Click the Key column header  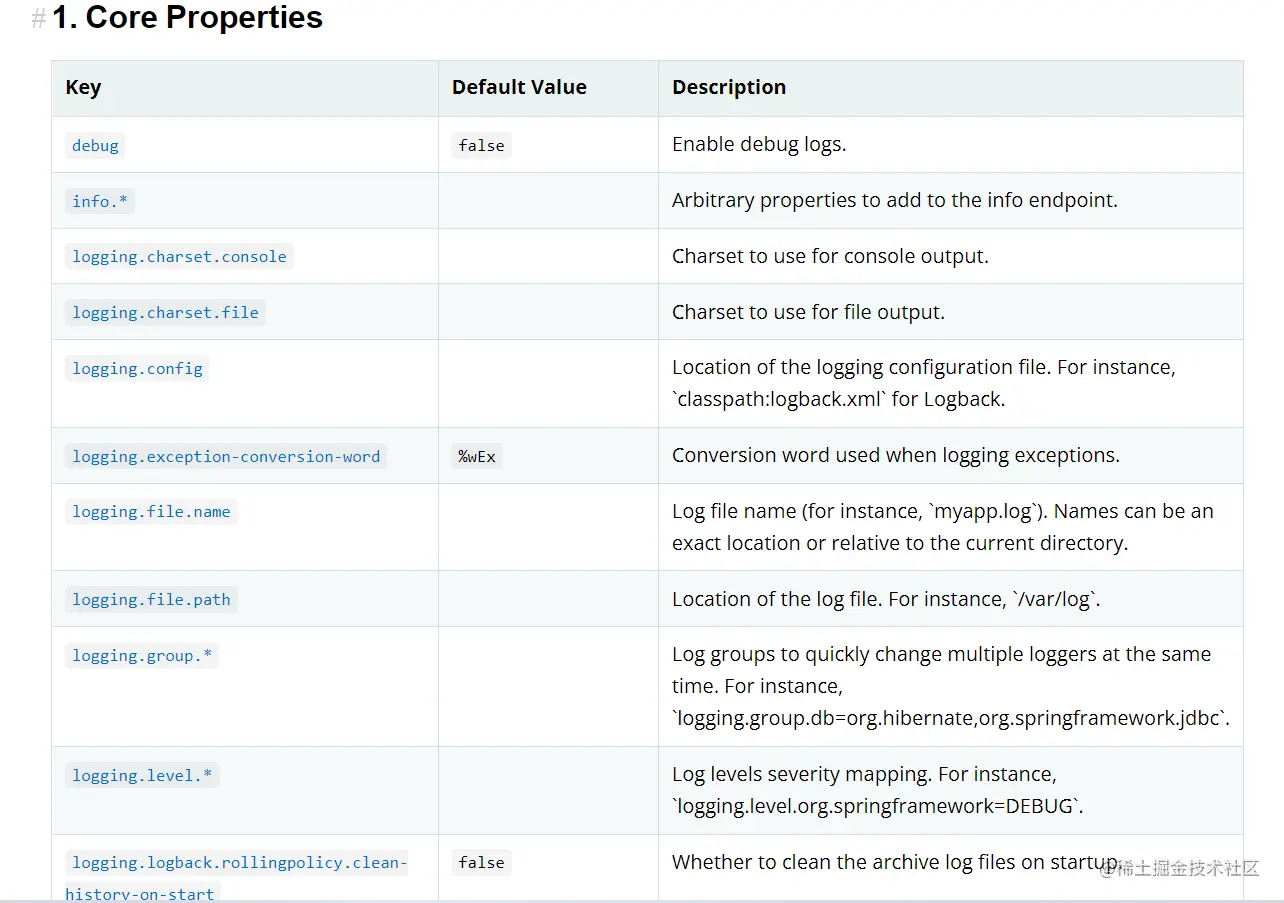click(x=83, y=88)
